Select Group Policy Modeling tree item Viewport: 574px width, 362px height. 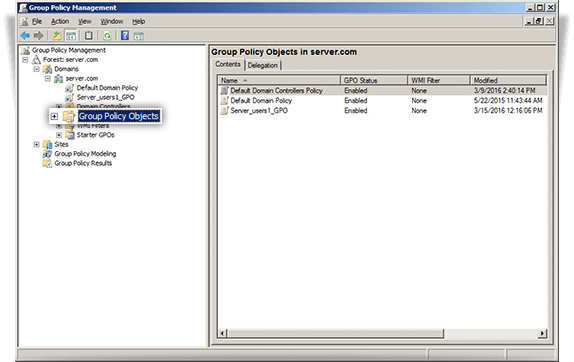85,154
